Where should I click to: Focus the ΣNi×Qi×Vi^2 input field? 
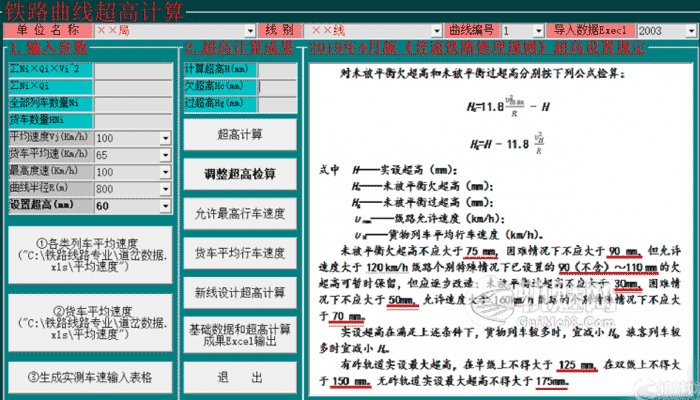click(x=133, y=71)
